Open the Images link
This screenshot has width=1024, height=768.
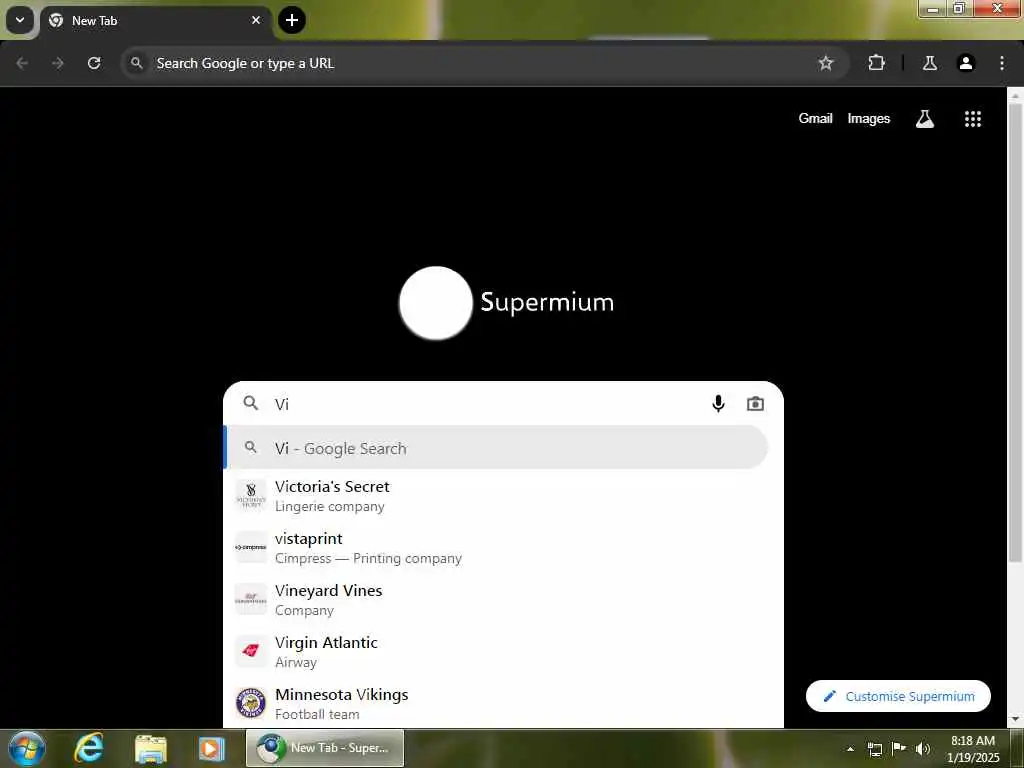click(869, 118)
